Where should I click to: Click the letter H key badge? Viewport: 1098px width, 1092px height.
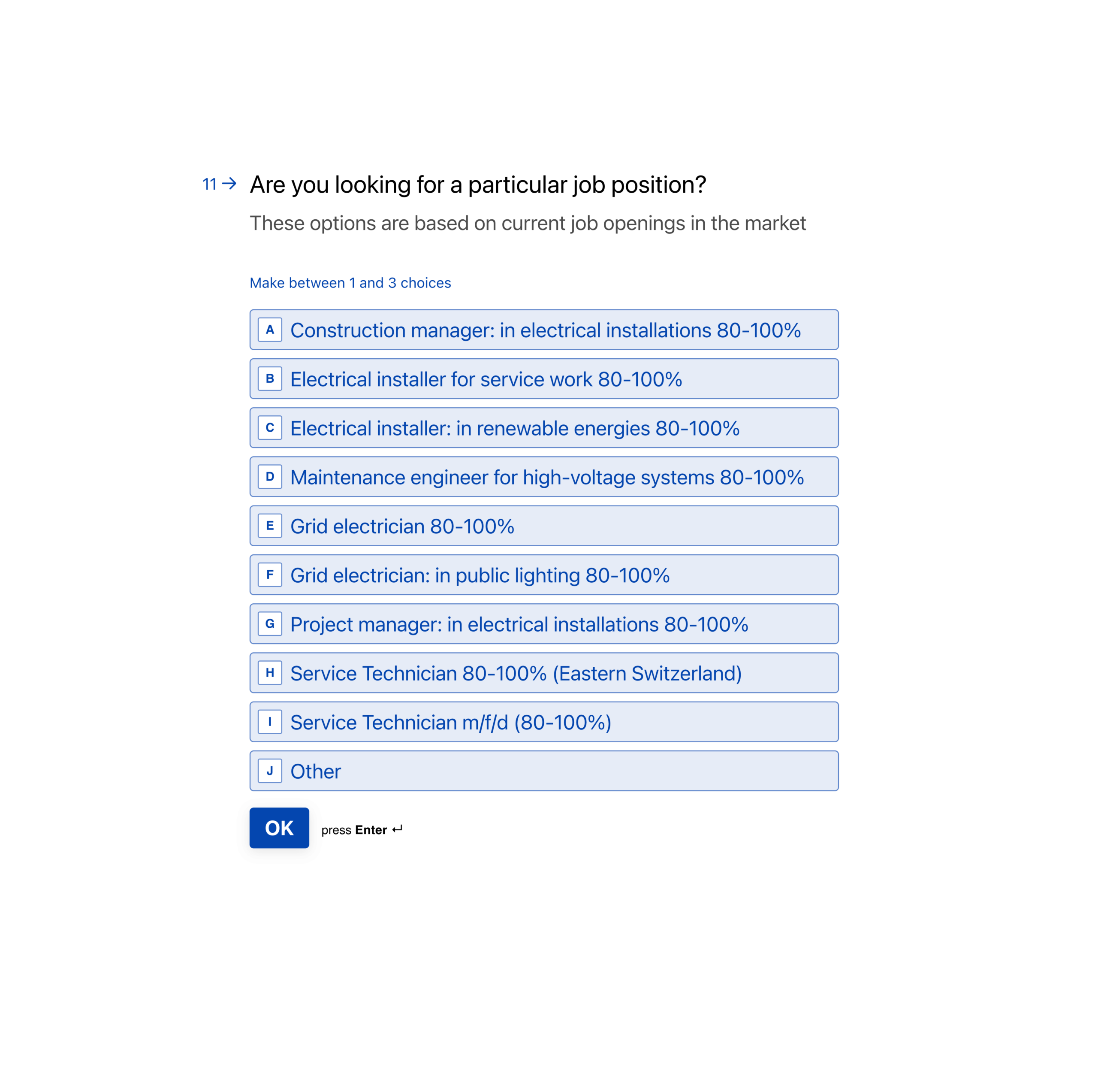(x=270, y=672)
